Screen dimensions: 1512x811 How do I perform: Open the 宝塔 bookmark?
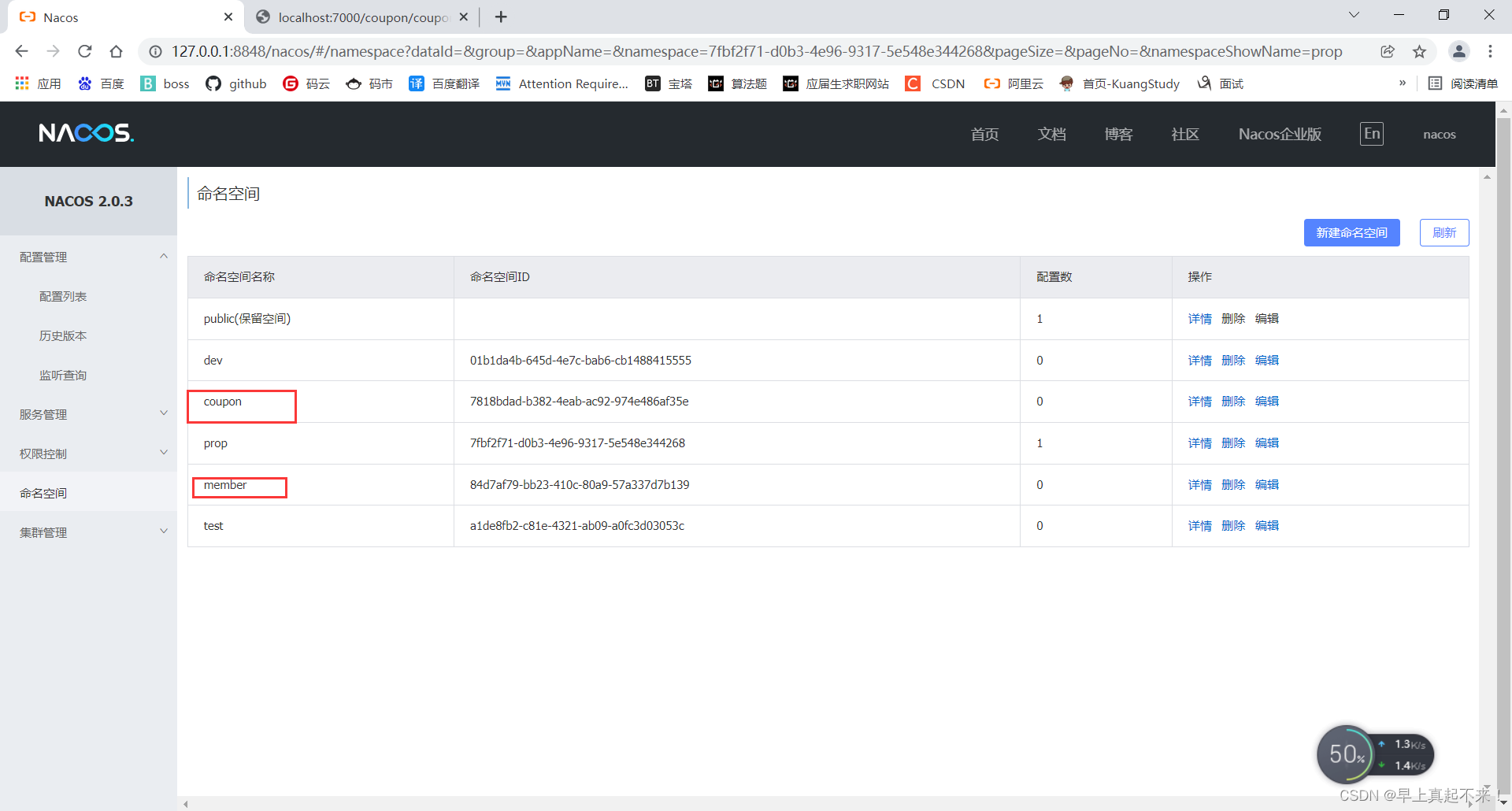pyautogui.click(x=669, y=83)
